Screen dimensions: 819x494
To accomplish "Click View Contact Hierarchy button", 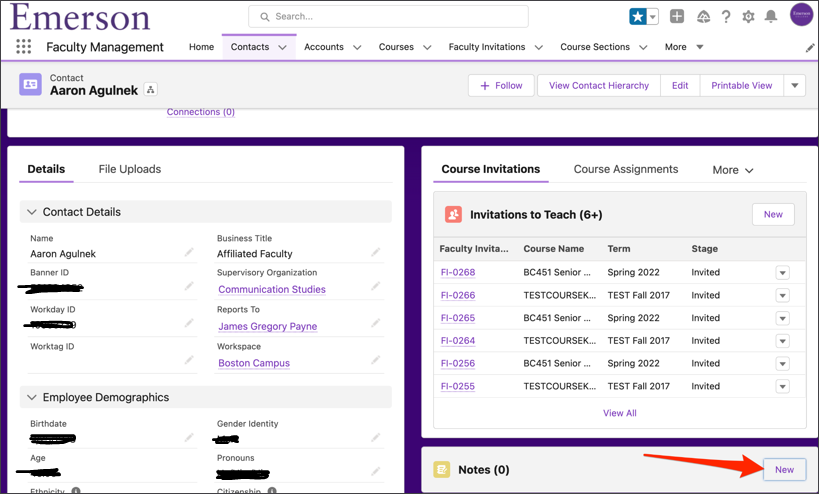I will [599, 86].
